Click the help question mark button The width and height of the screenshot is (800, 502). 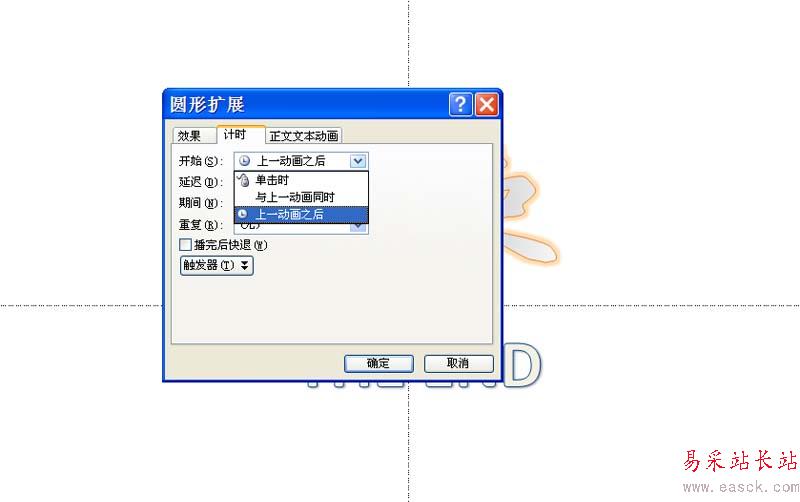(460, 105)
